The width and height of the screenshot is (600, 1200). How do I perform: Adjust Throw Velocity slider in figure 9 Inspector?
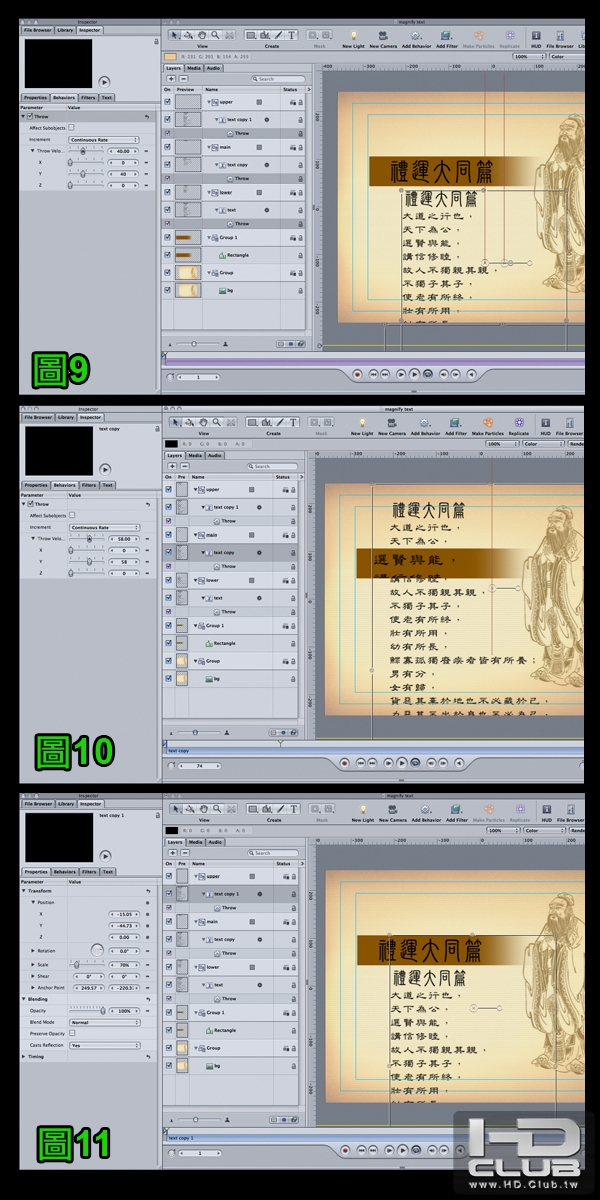click(x=88, y=150)
